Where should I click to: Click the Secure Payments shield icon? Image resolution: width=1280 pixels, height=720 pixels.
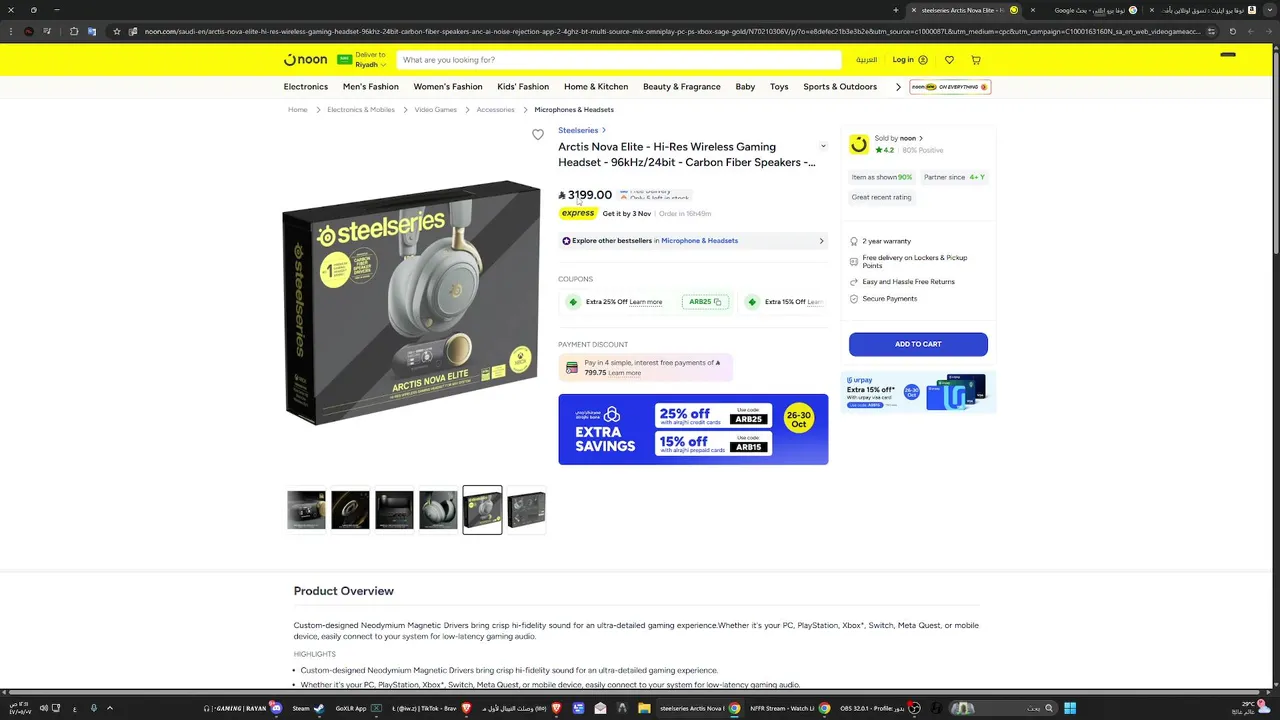(854, 299)
